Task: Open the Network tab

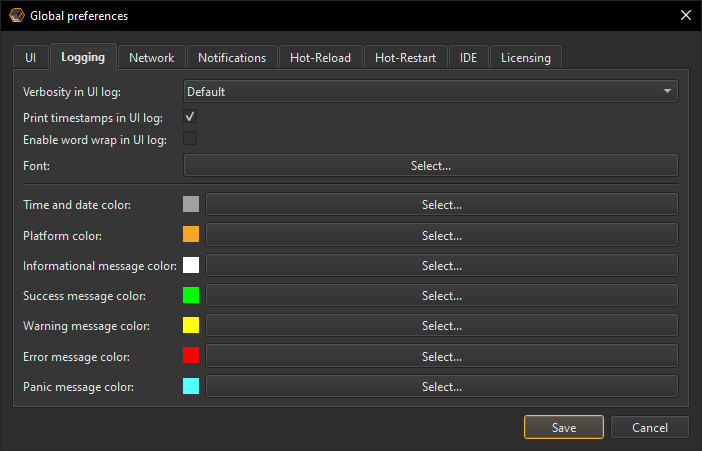Action: (151, 58)
